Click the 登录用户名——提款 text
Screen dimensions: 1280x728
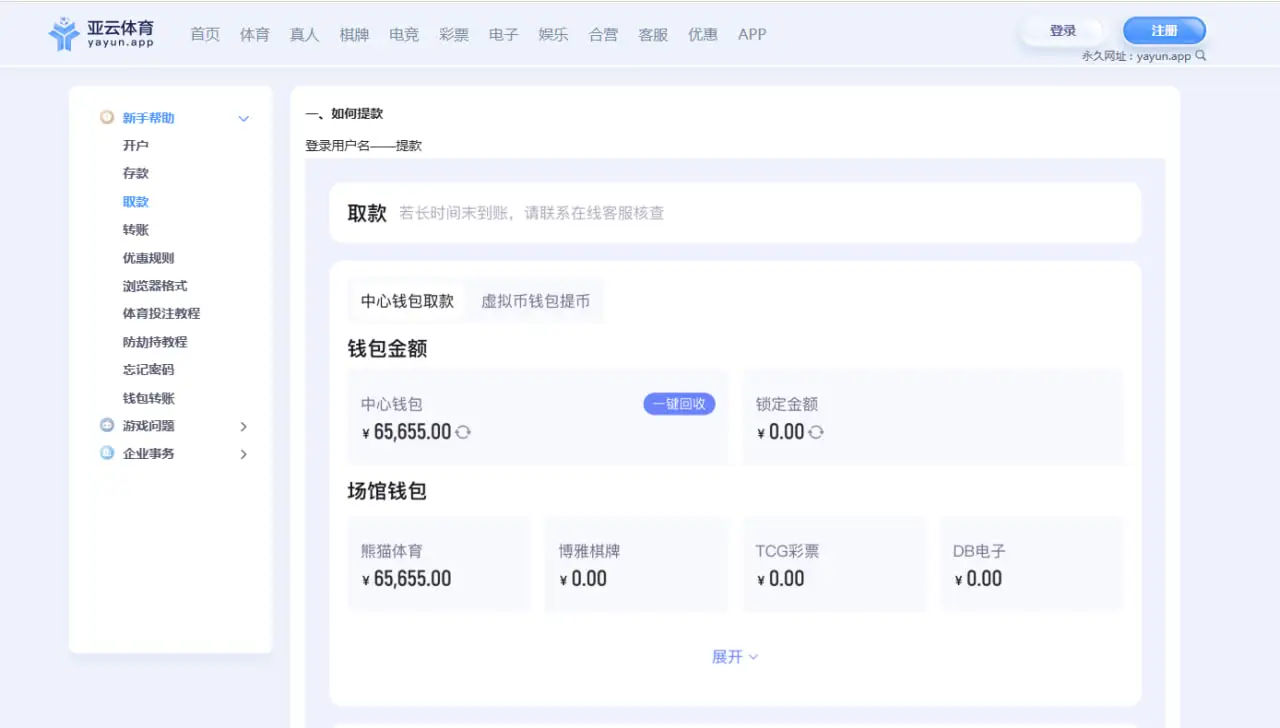[363, 146]
